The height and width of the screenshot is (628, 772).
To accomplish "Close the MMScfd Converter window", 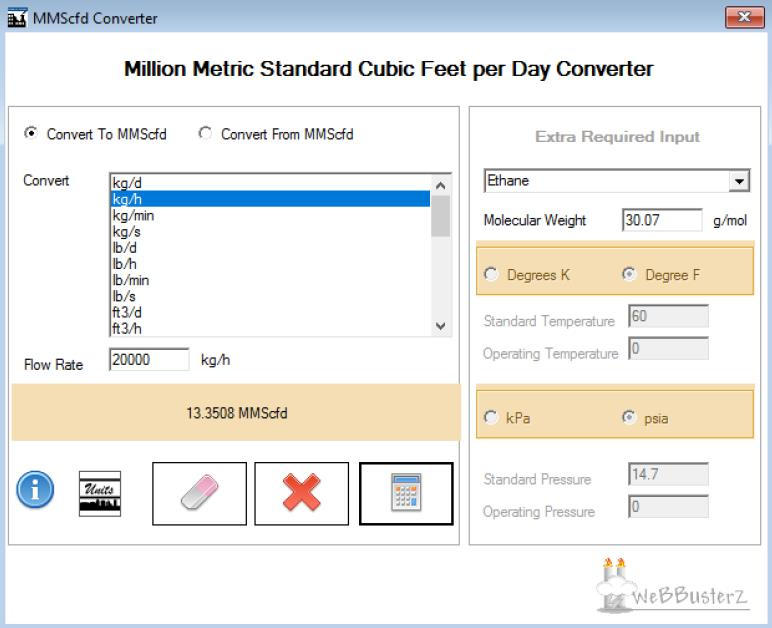I will (x=744, y=17).
